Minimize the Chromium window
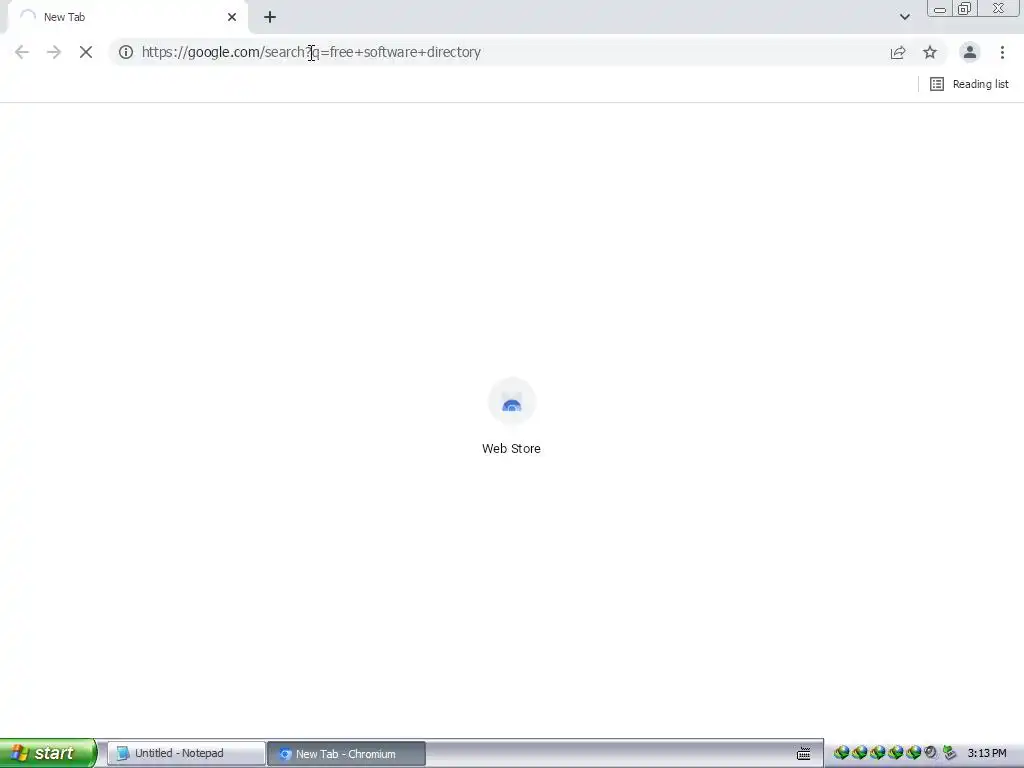The width and height of the screenshot is (1024, 768). click(x=939, y=8)
